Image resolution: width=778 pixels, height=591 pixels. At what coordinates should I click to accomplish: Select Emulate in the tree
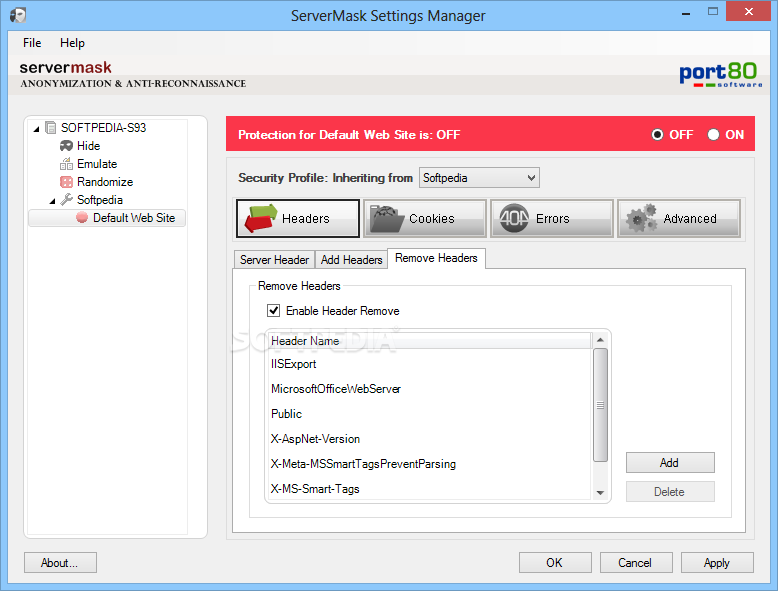point(97,164)
